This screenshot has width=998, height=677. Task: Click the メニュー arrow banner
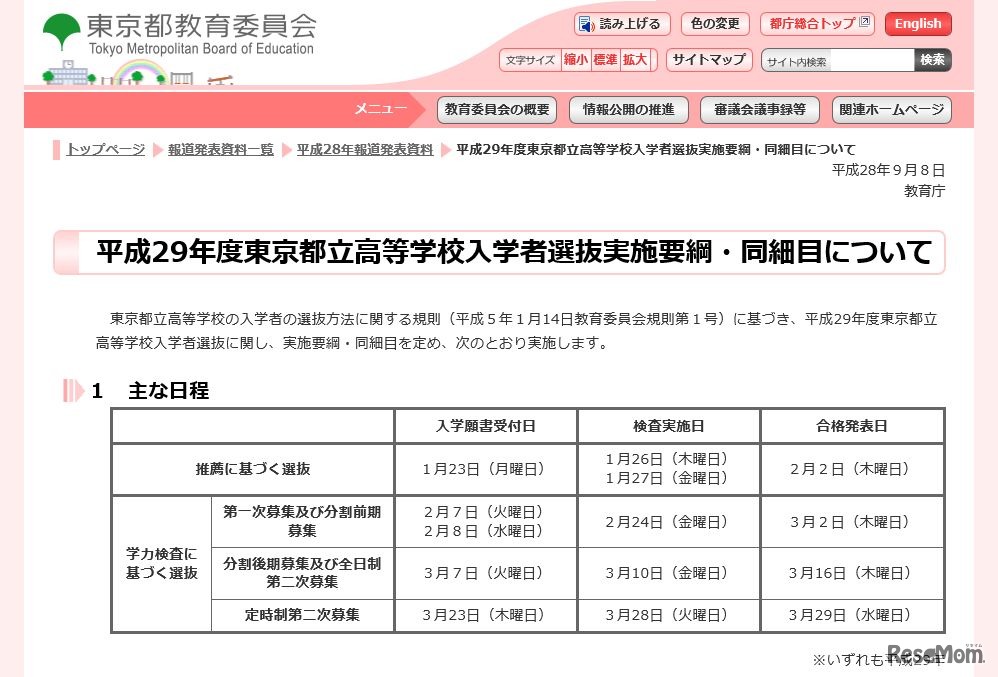tap(380, 110)
